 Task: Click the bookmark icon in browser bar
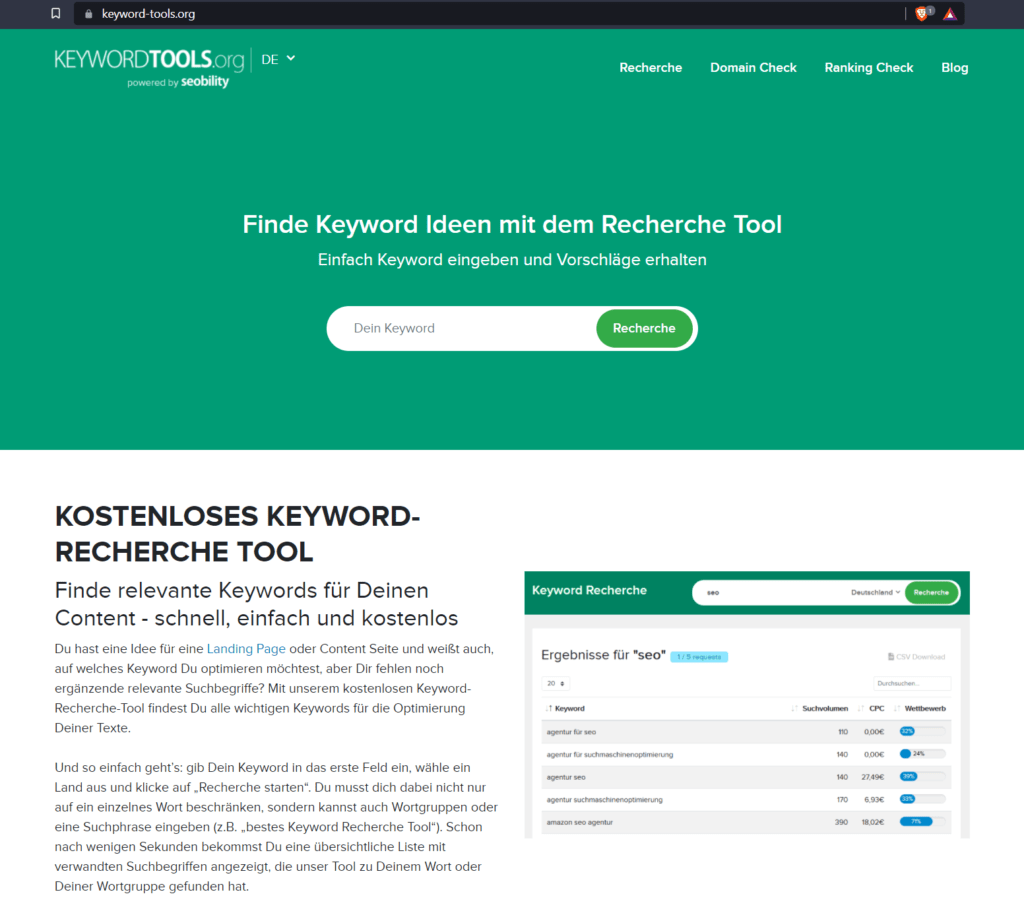coord(56,13)
